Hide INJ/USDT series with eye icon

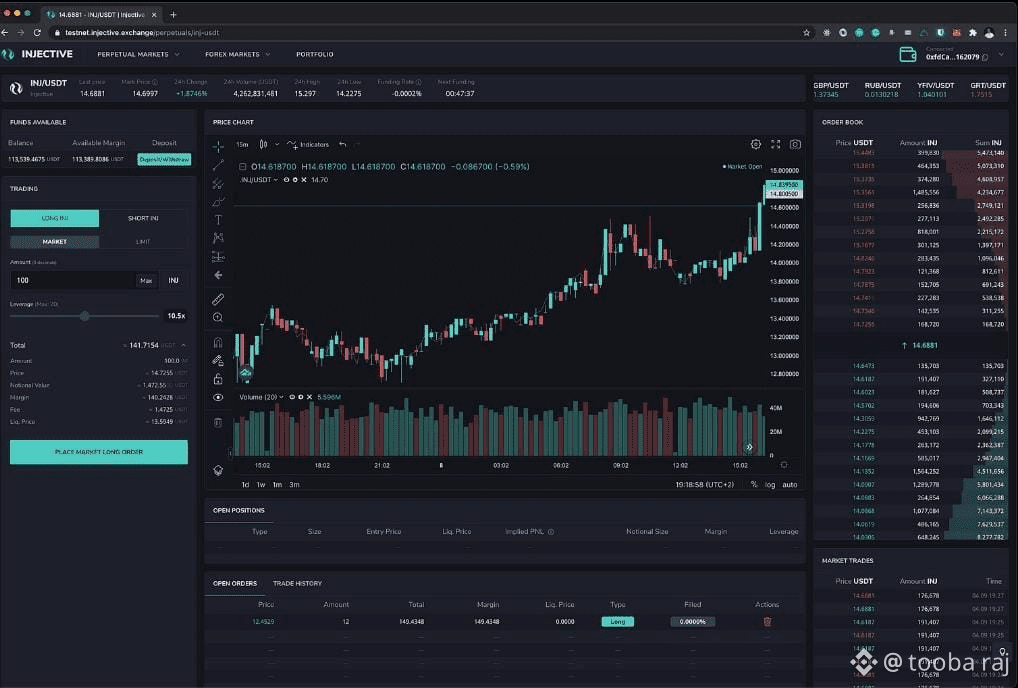pyautogui.click(x=286, y=180)
